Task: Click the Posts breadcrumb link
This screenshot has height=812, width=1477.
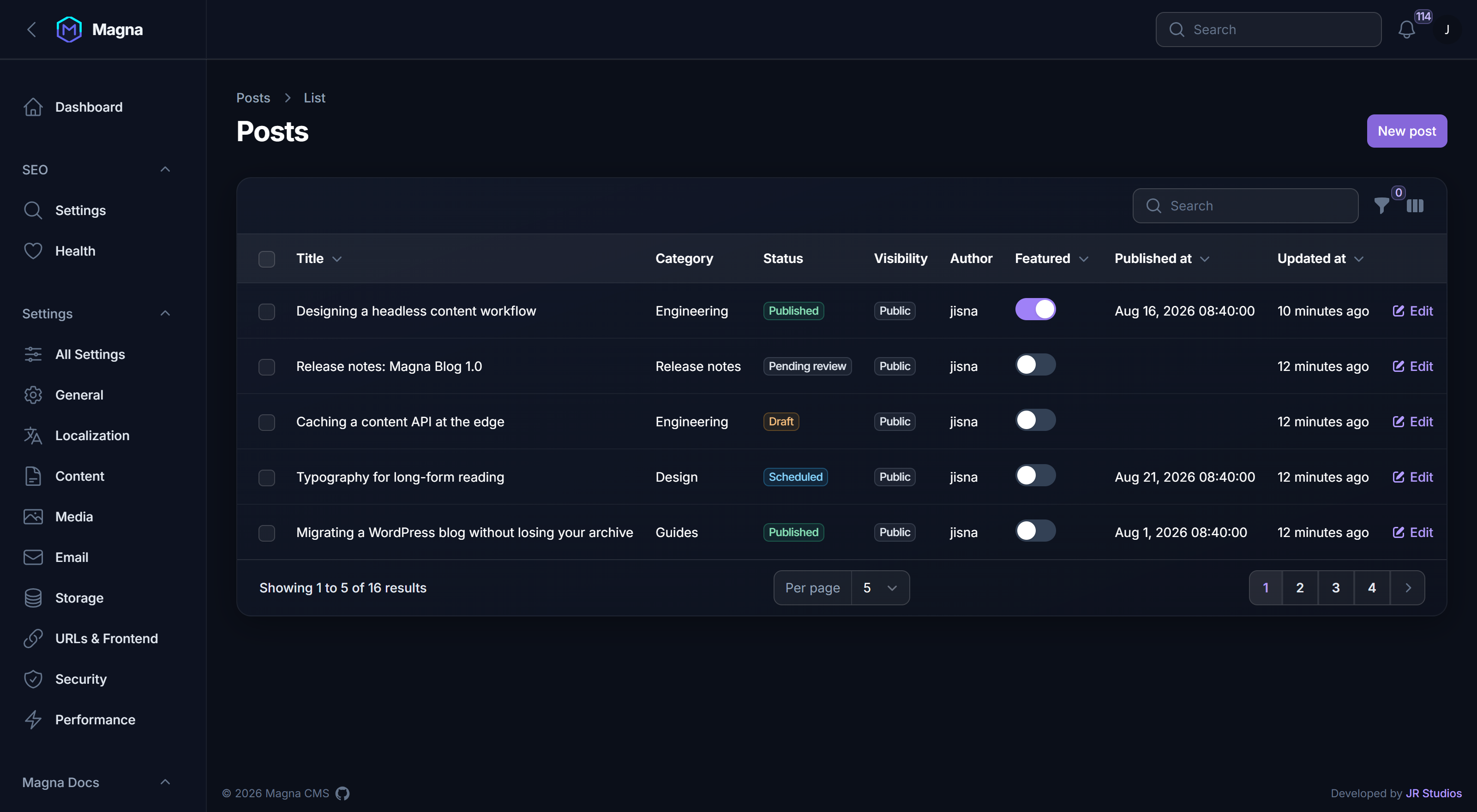Action: point(253,98)
